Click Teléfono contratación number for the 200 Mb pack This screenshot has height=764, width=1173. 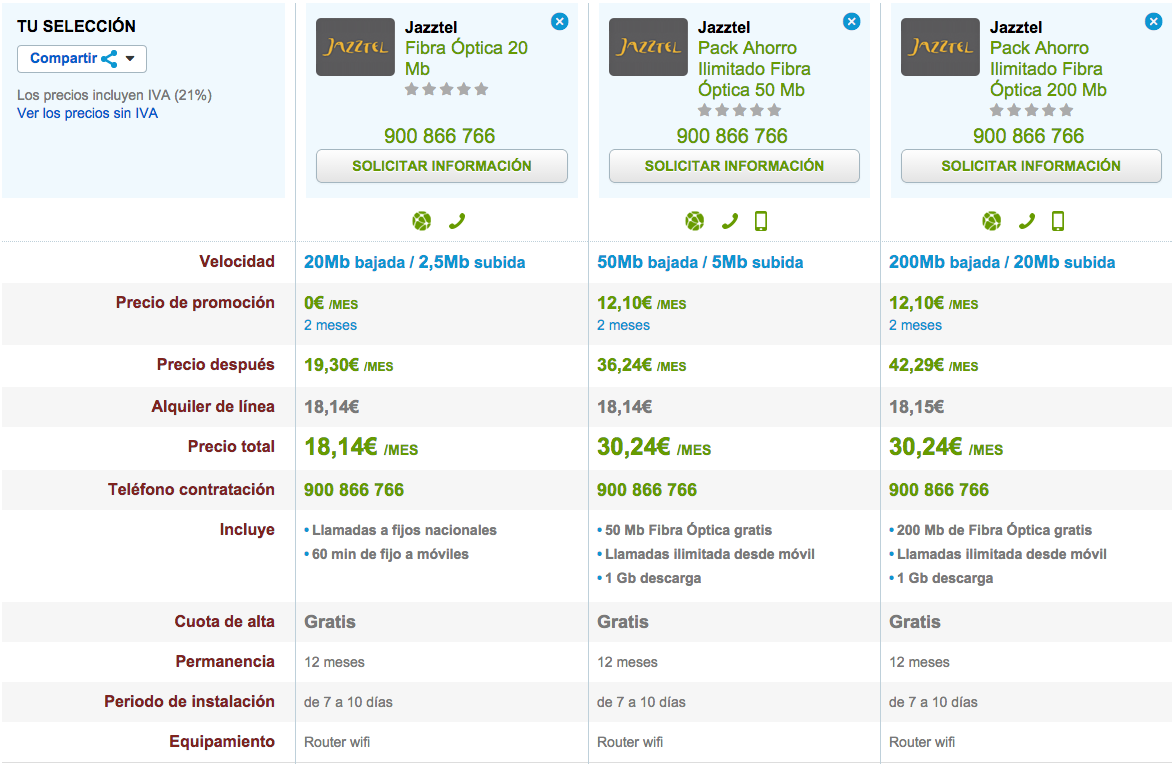click(939, 490)
